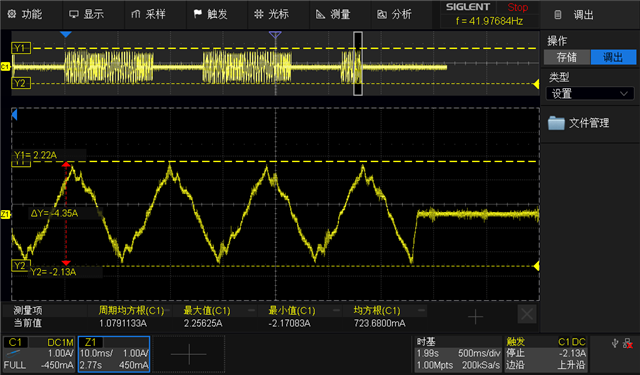Open the 测量 (Measure) menu
640x375 pixels.
(x=340, y=14)
